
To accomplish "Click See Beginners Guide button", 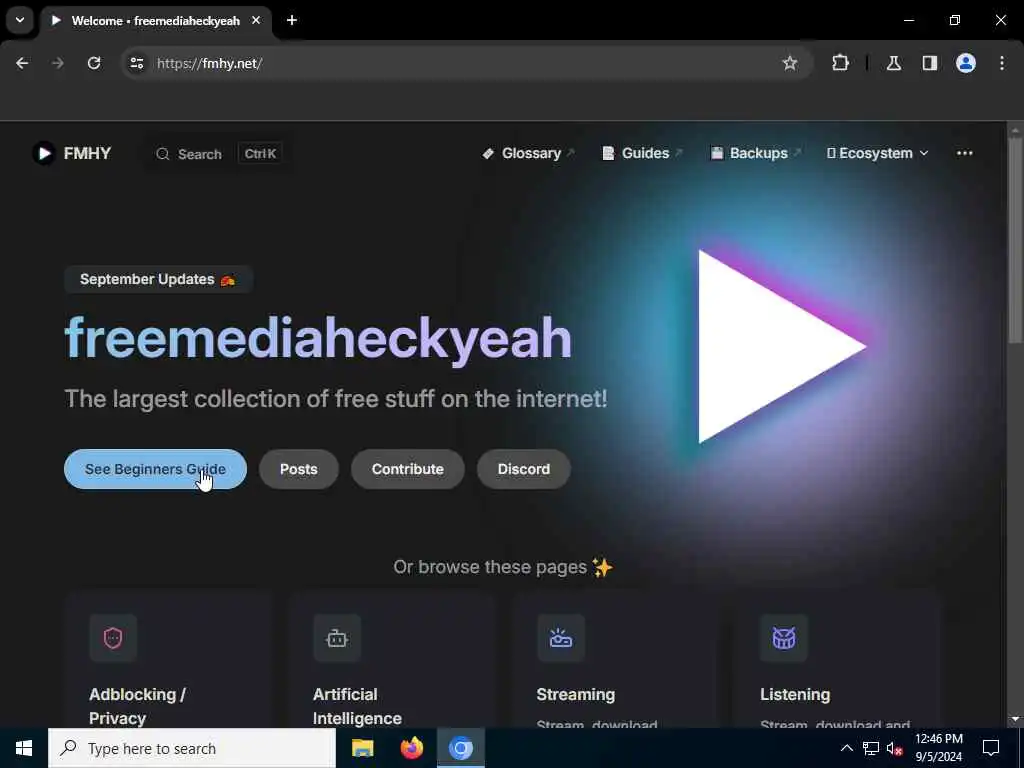I will (155, 469).
